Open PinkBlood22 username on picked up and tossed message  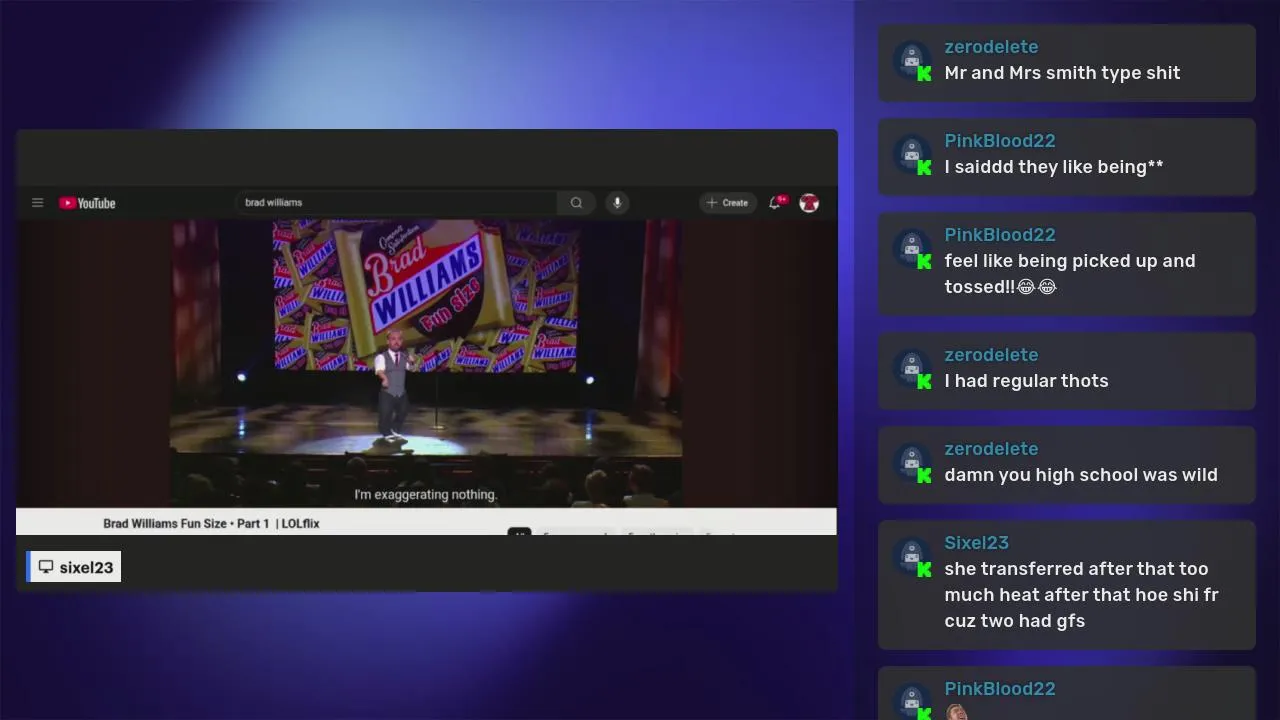click(1000, 235)
